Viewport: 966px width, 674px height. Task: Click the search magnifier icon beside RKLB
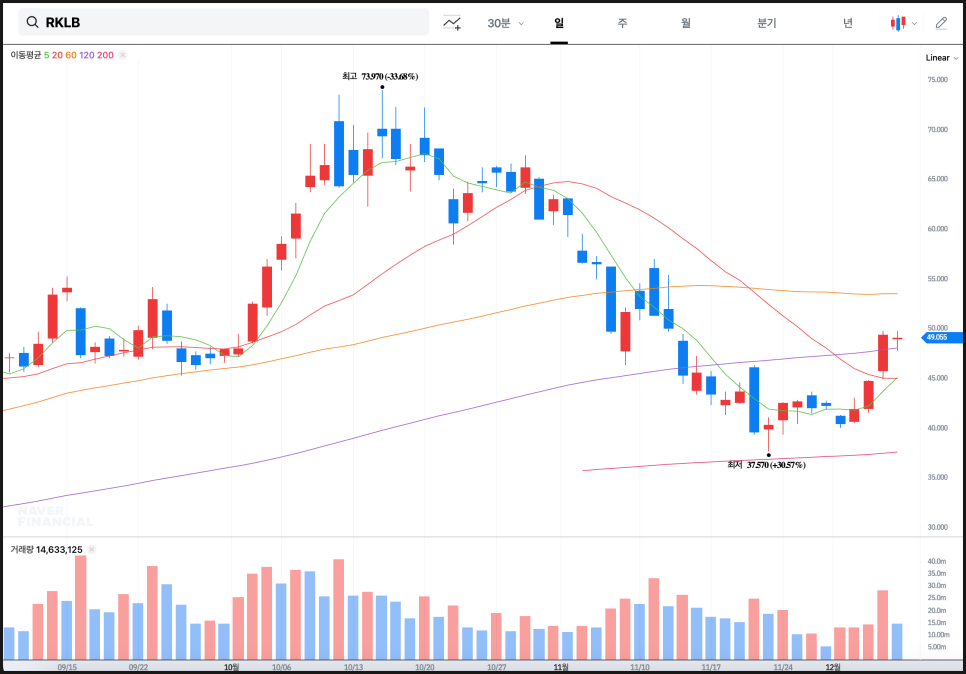(x=32, y=22)
